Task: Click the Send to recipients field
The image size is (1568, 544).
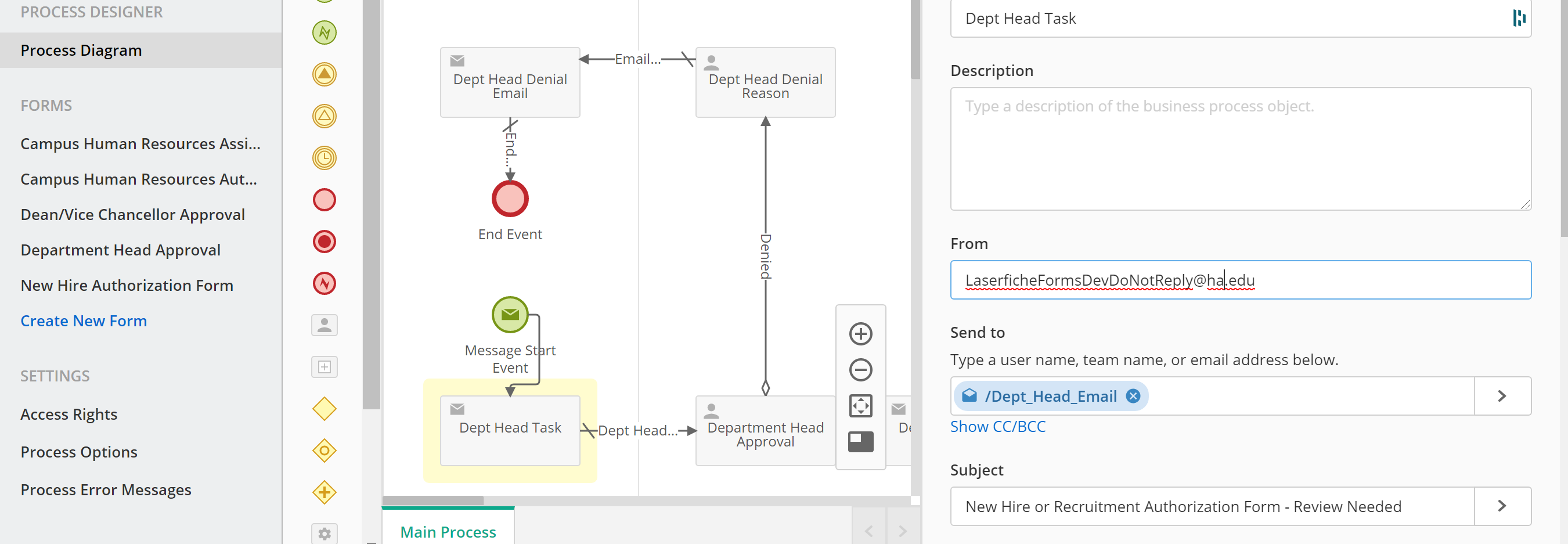Action: 1213,396
